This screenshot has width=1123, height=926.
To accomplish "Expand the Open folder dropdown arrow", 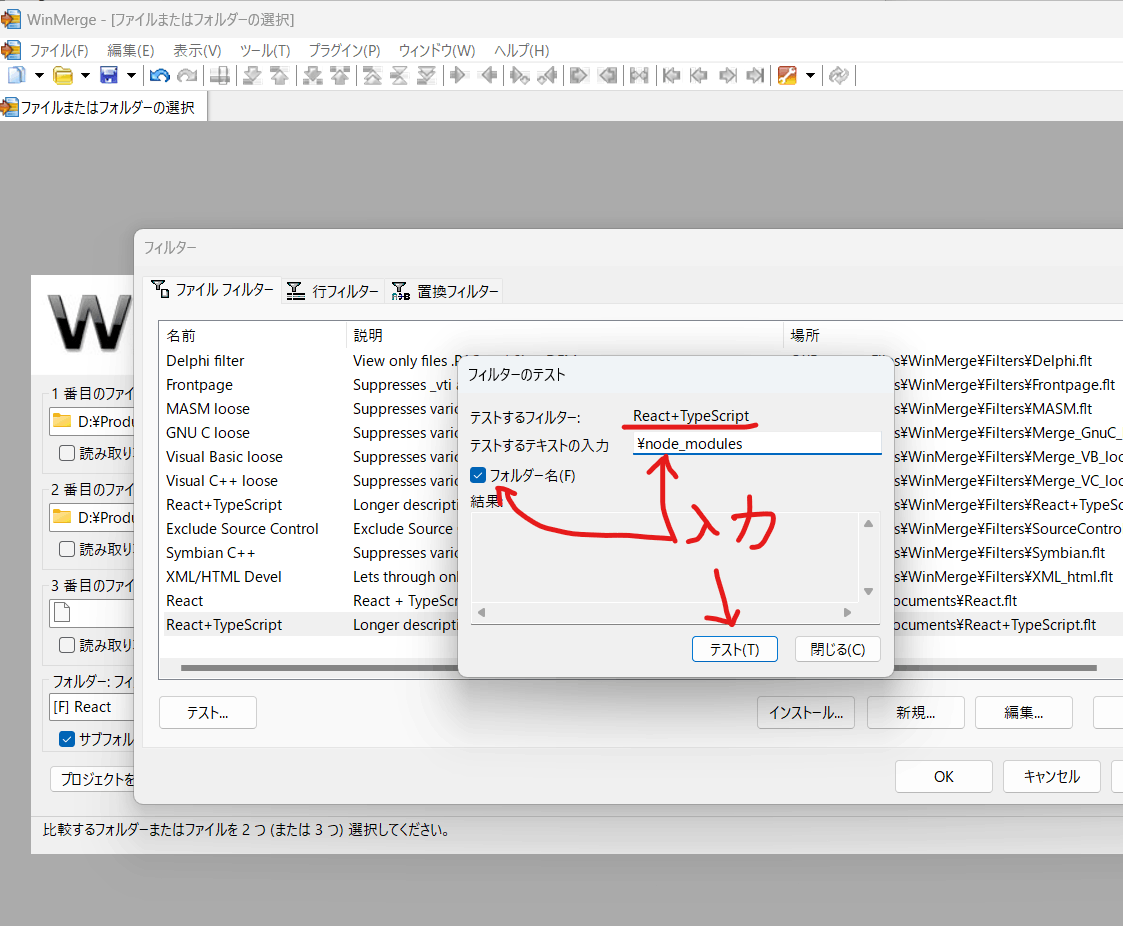I will point(85,75).
